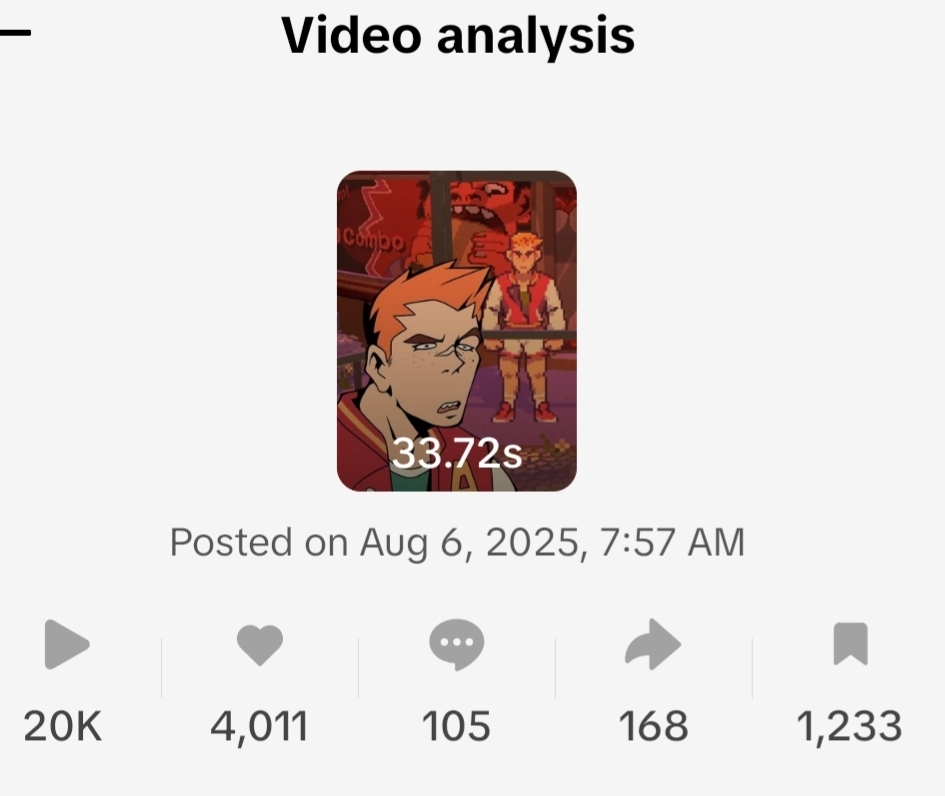The width and height of the screenshot is (945, 796).
Task: Select the 168 shares count
Action: click(x=653, y=726)
